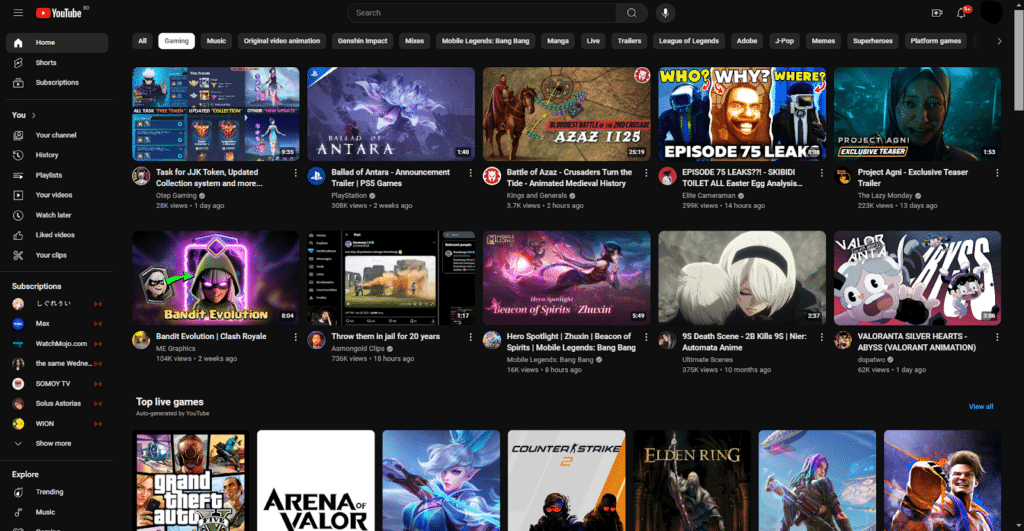The height and width of the screenshot is (531, 1024).
Task: Open Shorts in sidebar
Action: 57,63
